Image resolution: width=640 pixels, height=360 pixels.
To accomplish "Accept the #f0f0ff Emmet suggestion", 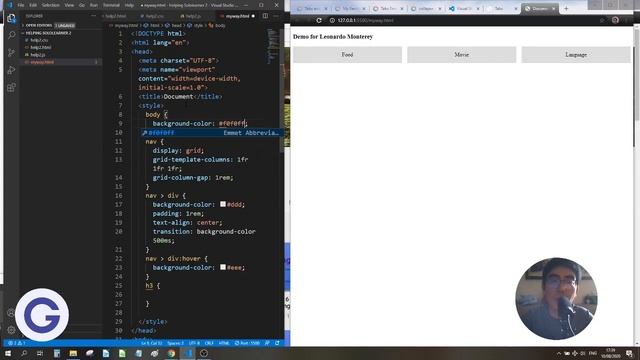I will (211, 133).
